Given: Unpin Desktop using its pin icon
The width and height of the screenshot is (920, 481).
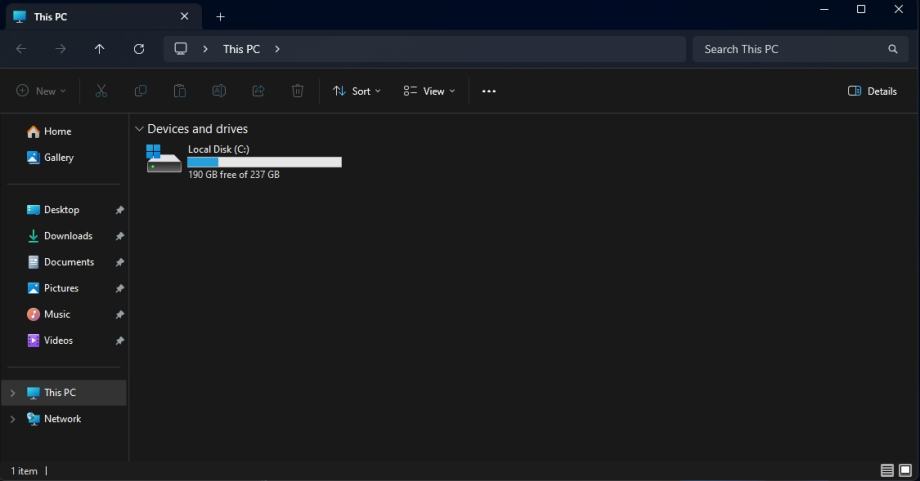Looking at the screenshot, I should (120, 210).
